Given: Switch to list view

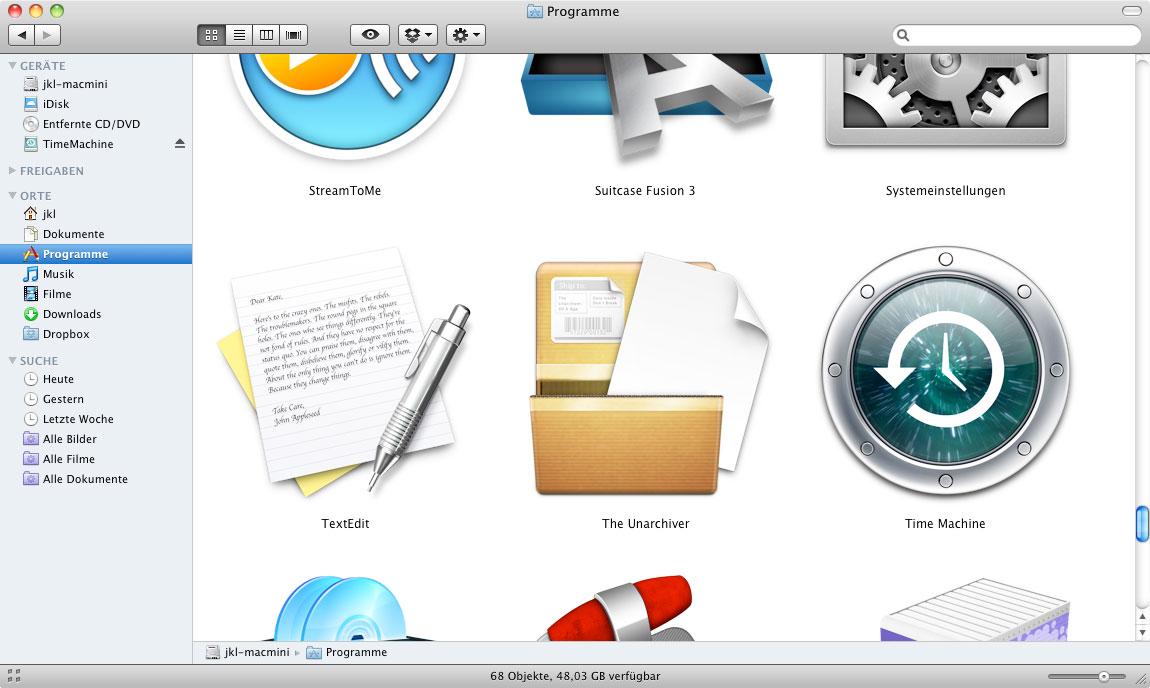Looking at the screenshot, I should pos(239,34).
